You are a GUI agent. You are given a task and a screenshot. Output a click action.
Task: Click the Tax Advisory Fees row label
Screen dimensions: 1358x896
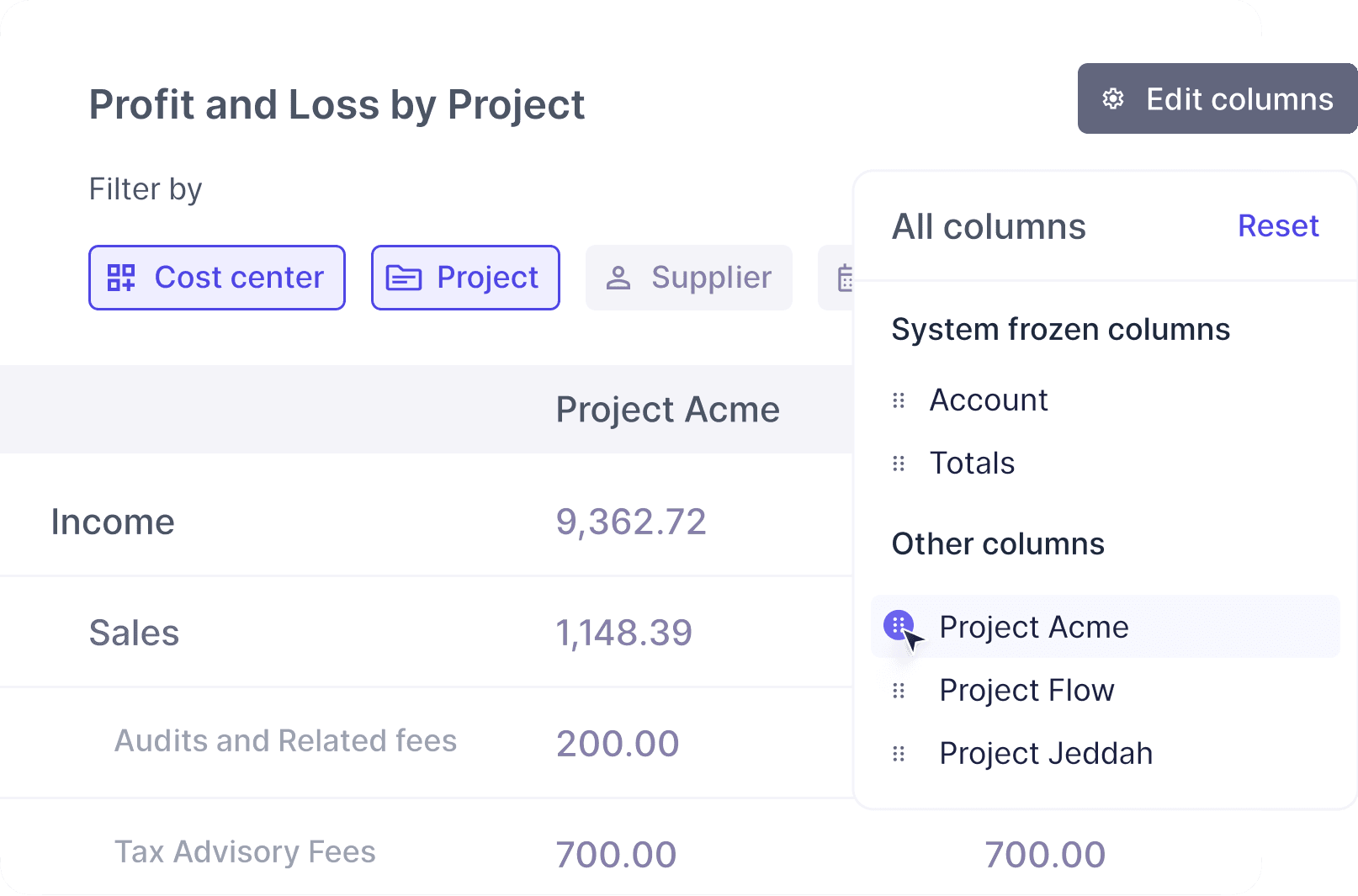[245, 851]
